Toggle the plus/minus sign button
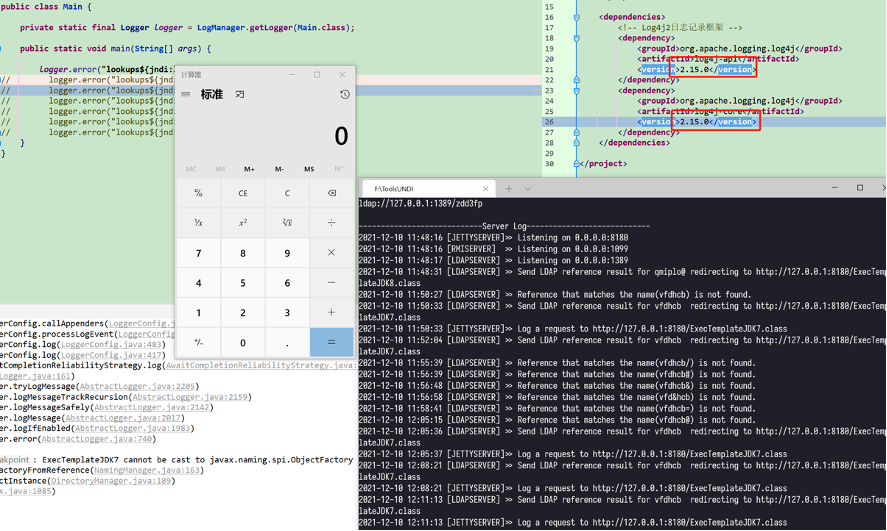This screenshot has height=531, width=887. coord(198,342)
